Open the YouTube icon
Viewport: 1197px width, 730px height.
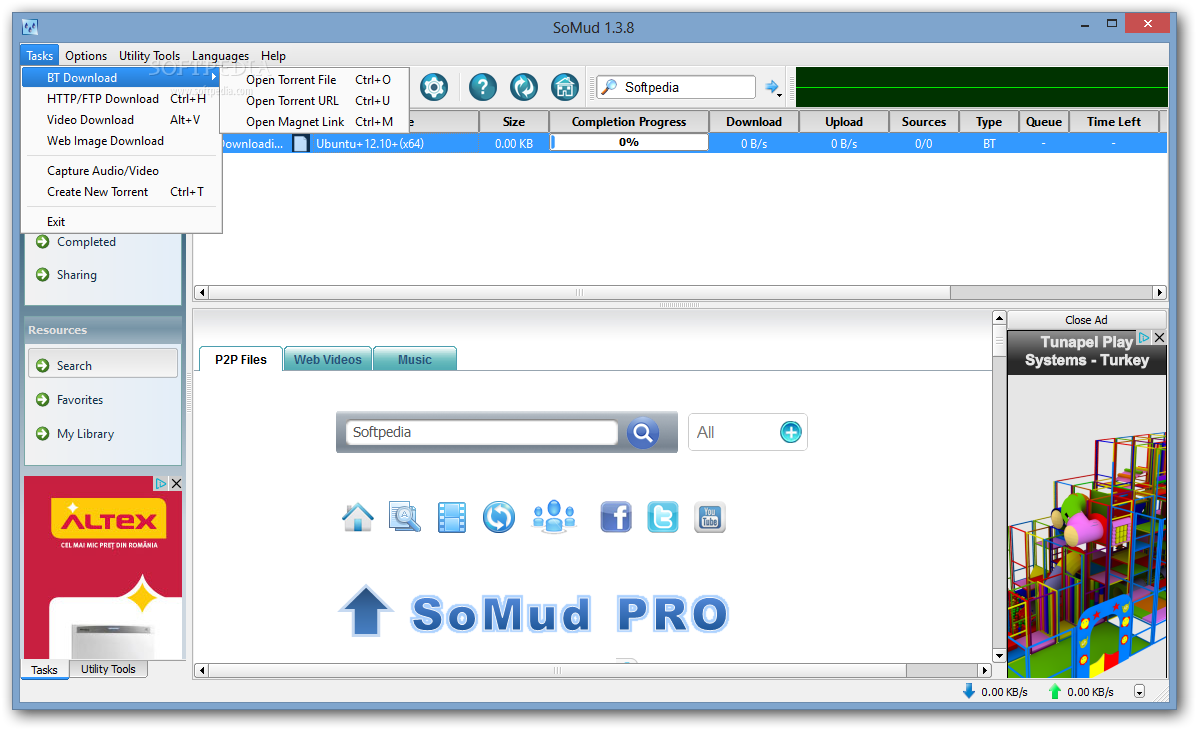click(710, 517)
